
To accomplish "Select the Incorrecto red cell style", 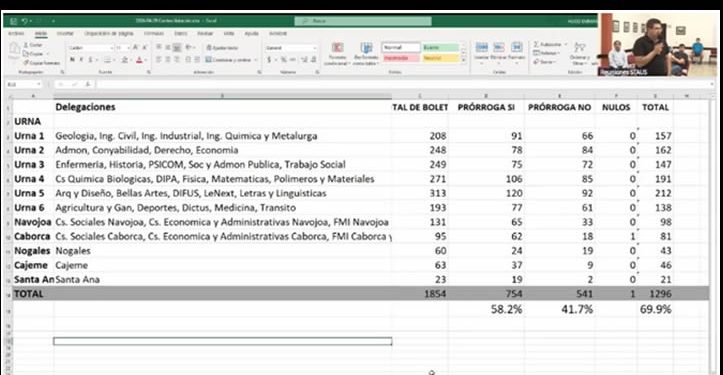I will click(401, 58).
